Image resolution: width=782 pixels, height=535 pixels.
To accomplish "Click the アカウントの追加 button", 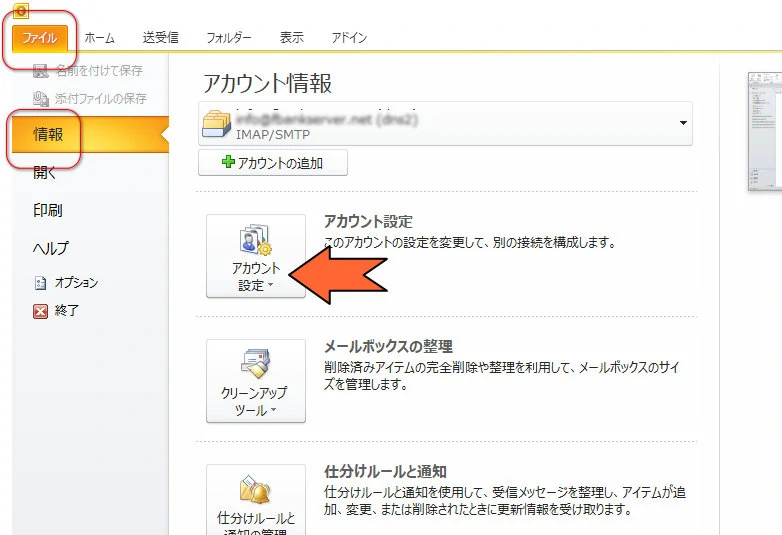I will pyautogui.click(x=273, y=163).
